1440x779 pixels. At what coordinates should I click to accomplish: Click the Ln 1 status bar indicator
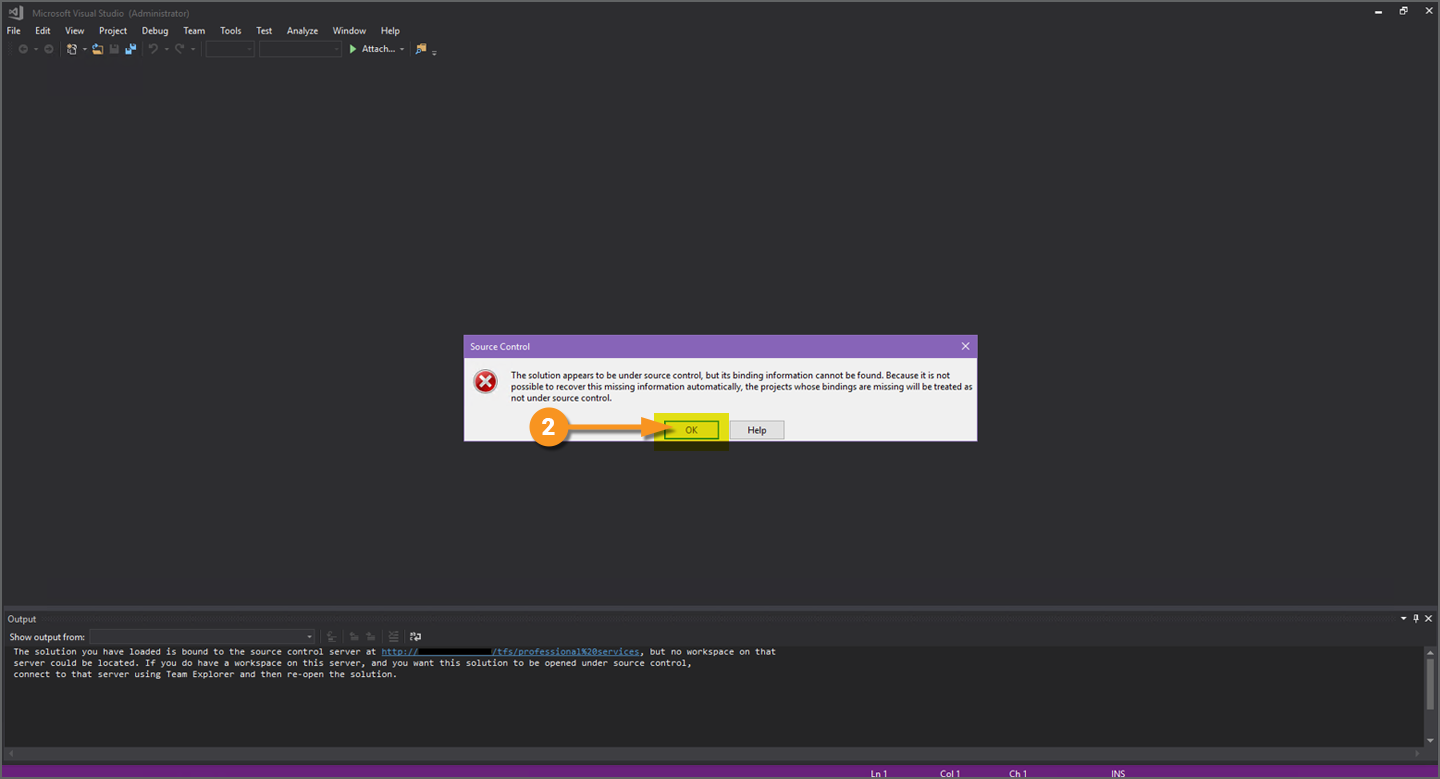(x=878, y=773)
